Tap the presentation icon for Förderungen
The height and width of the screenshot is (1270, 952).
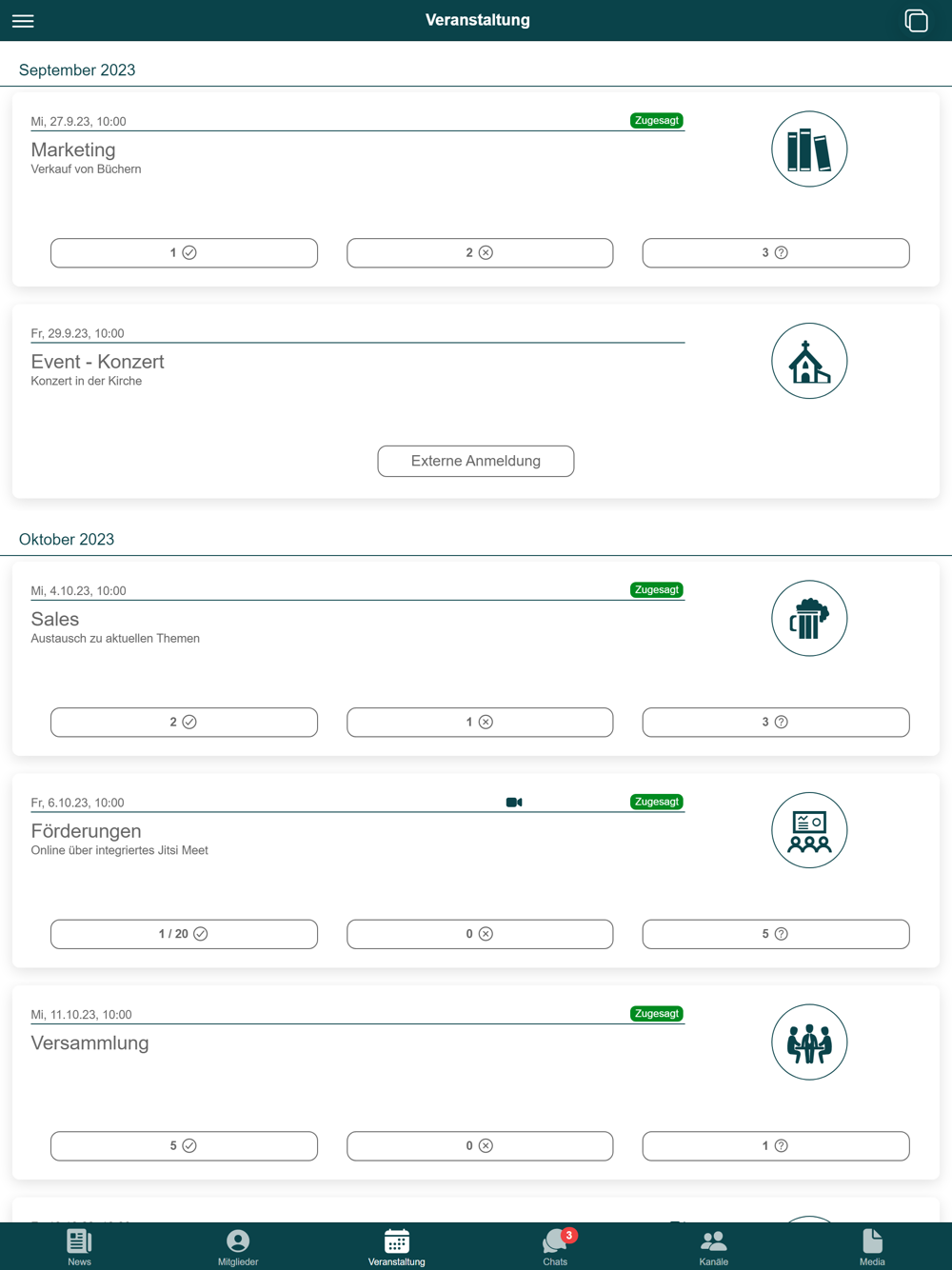click(x=809, y=830)
